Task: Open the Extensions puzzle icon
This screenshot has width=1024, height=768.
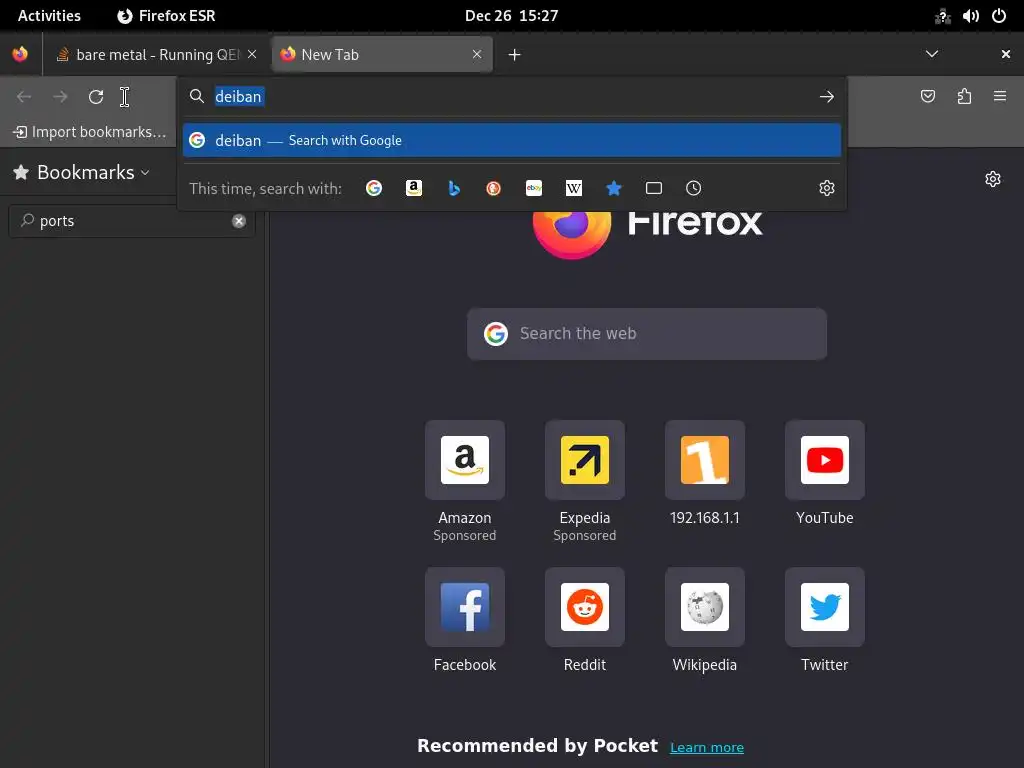Action: (x=964, y=97)
